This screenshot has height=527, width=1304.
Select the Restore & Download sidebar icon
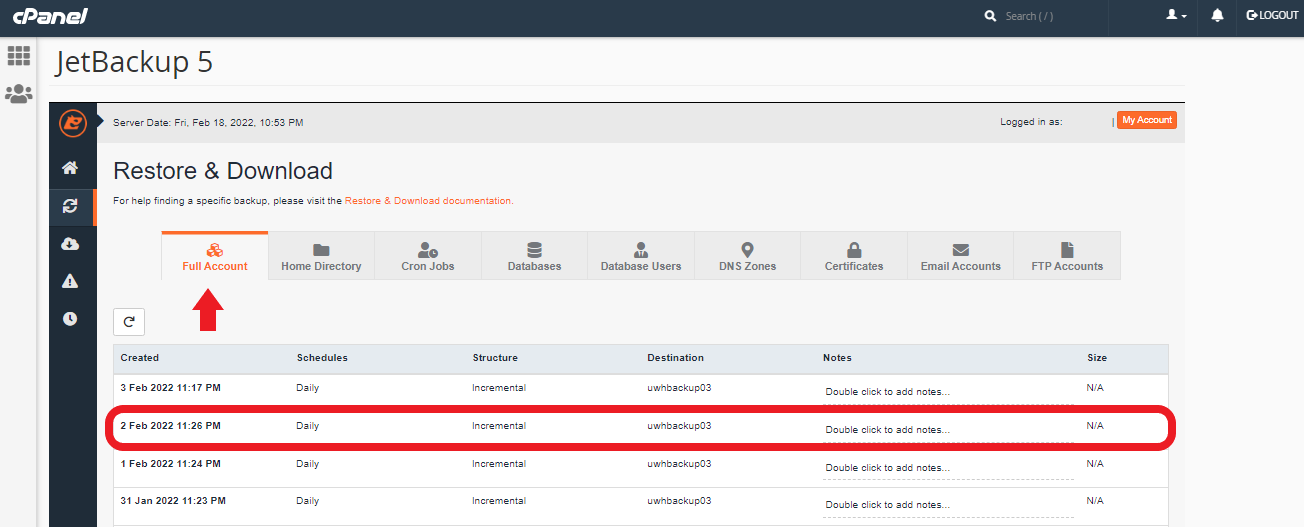pos(70,206)
